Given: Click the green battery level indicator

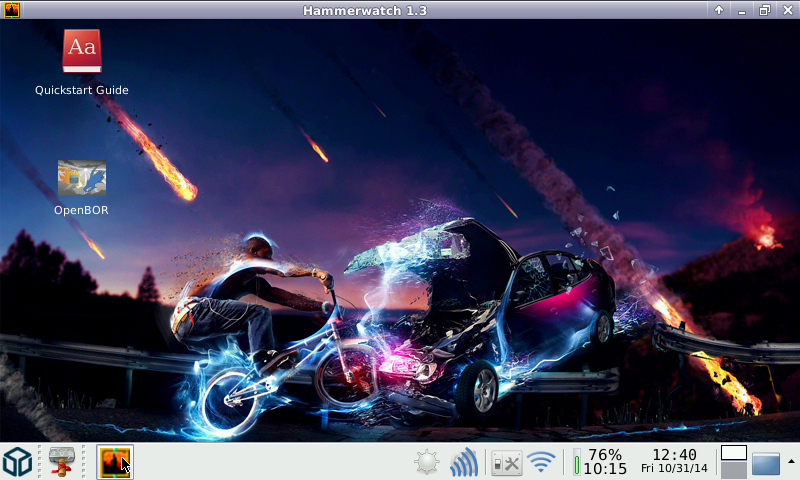Looking at the screenshot, I should pyautogui.click(x=576, y=464).
